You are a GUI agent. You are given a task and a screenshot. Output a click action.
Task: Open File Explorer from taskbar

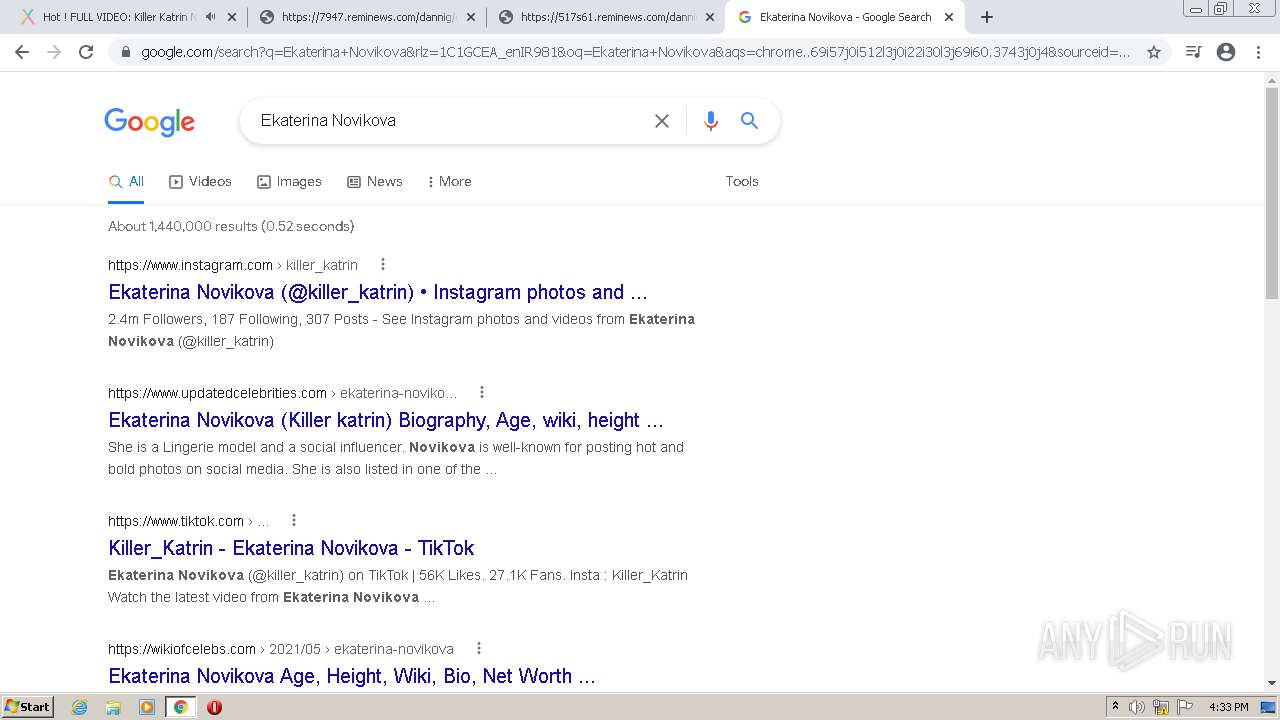[x=113, y=707]
